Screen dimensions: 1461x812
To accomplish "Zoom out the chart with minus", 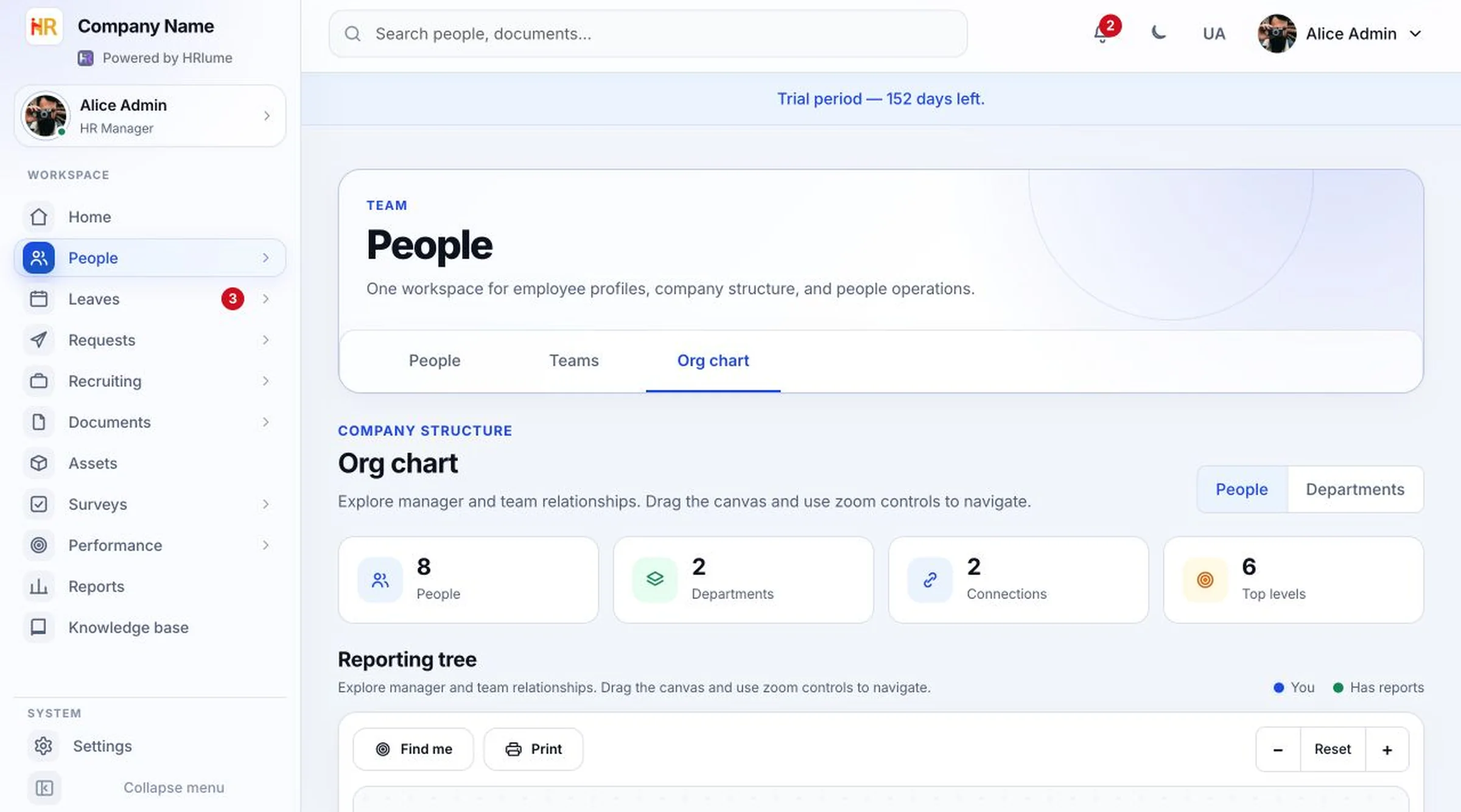I will pyautogui.click(x=1278, y=749).
